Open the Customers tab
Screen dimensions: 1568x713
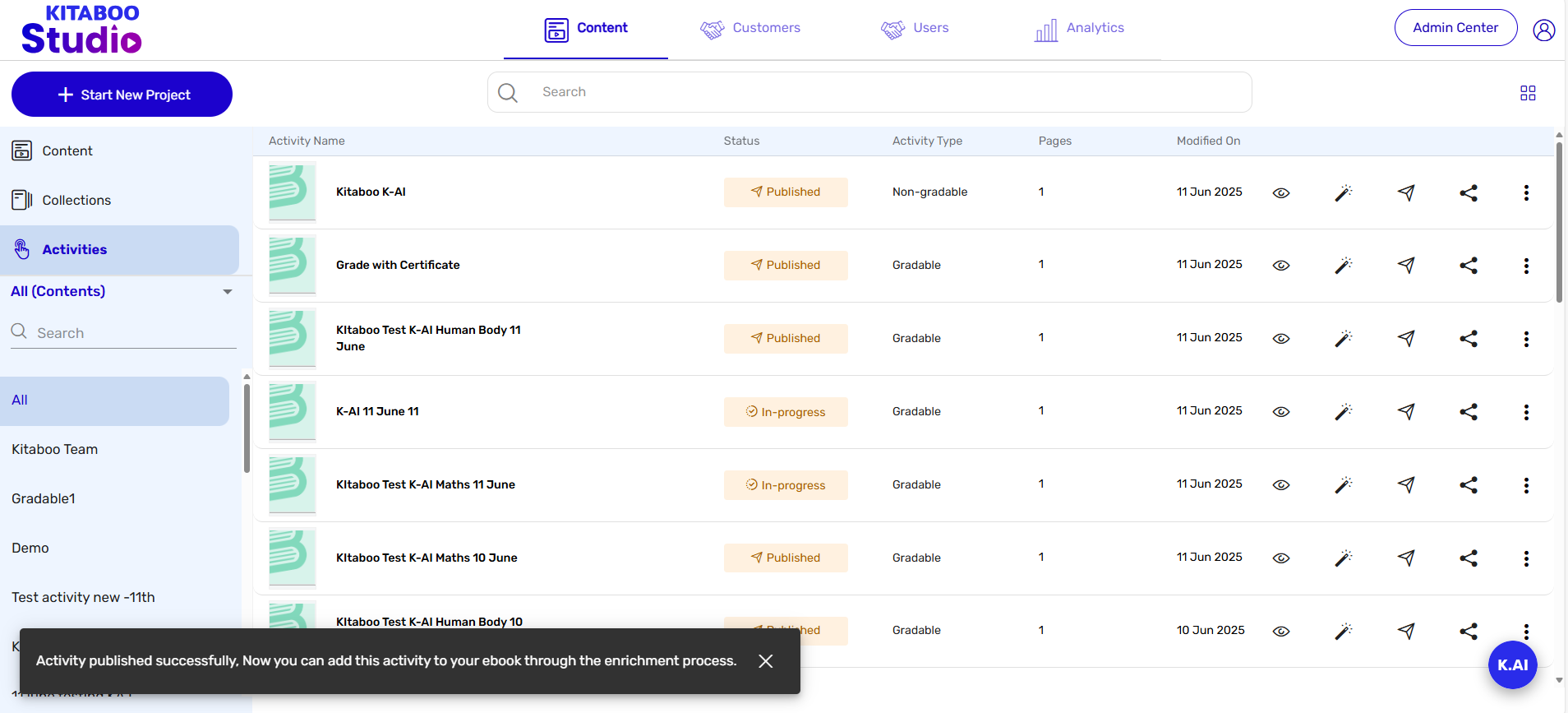pyautogui.click(x=750, y=30)
